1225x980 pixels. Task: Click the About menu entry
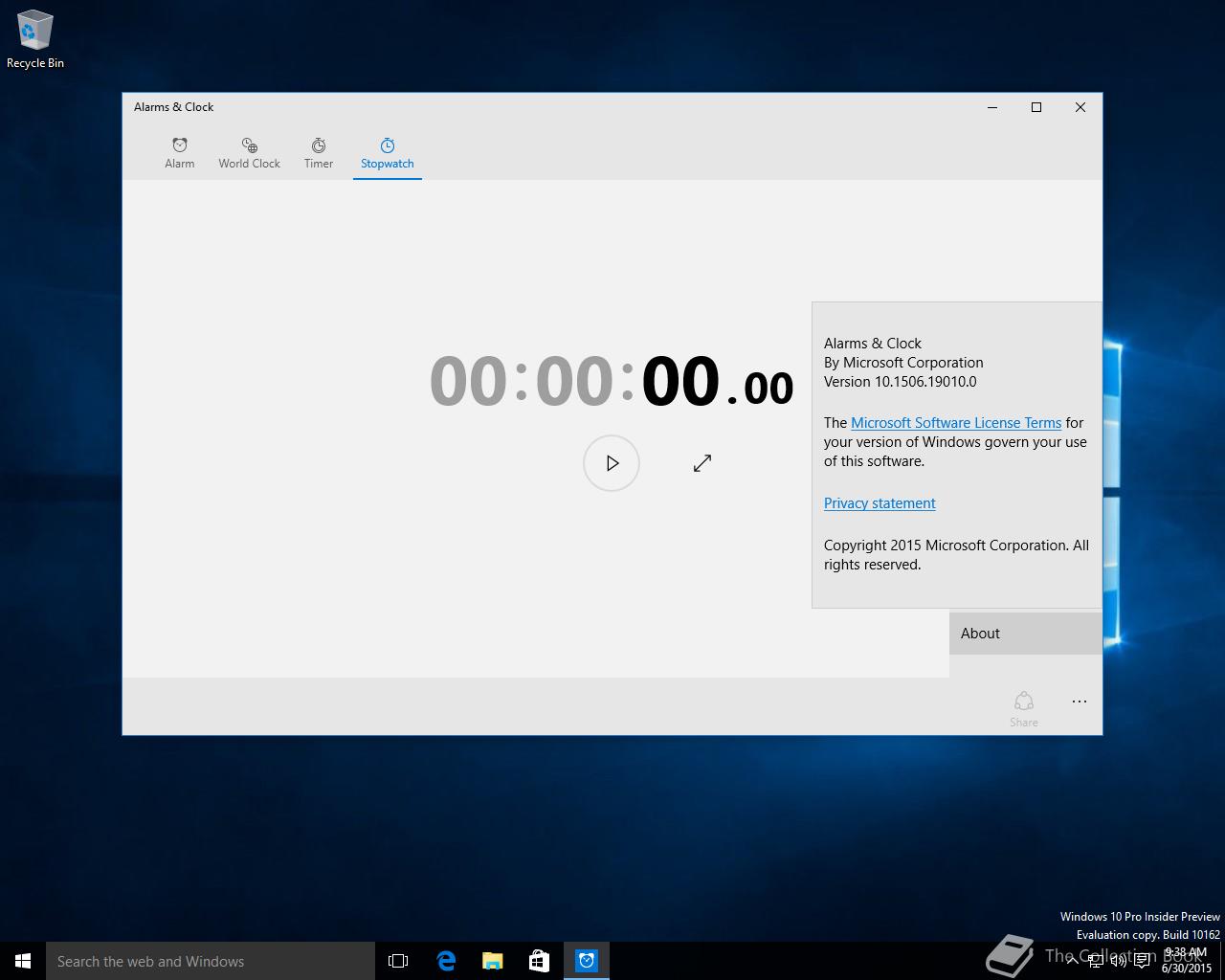point(1026,634)
